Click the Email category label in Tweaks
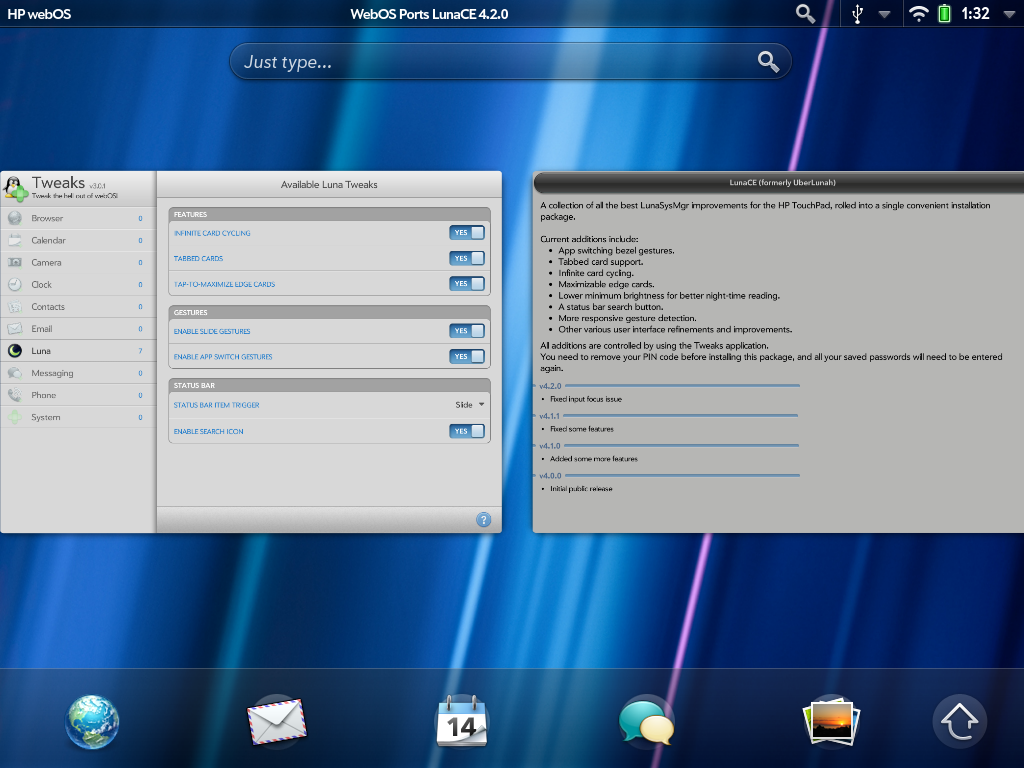The width and height of the screenshot is (1024, 768). click(x=42, y=328)
